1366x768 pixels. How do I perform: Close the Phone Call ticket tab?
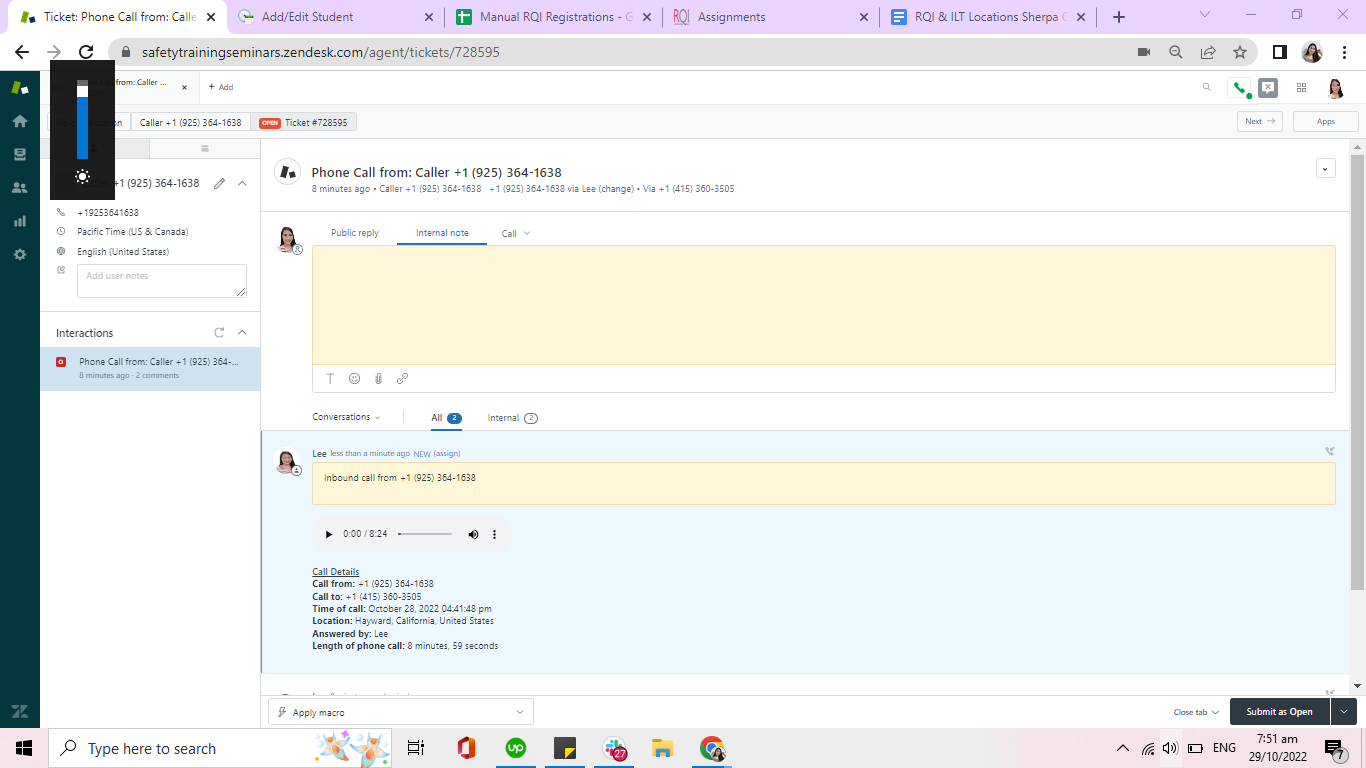[184, 87]
